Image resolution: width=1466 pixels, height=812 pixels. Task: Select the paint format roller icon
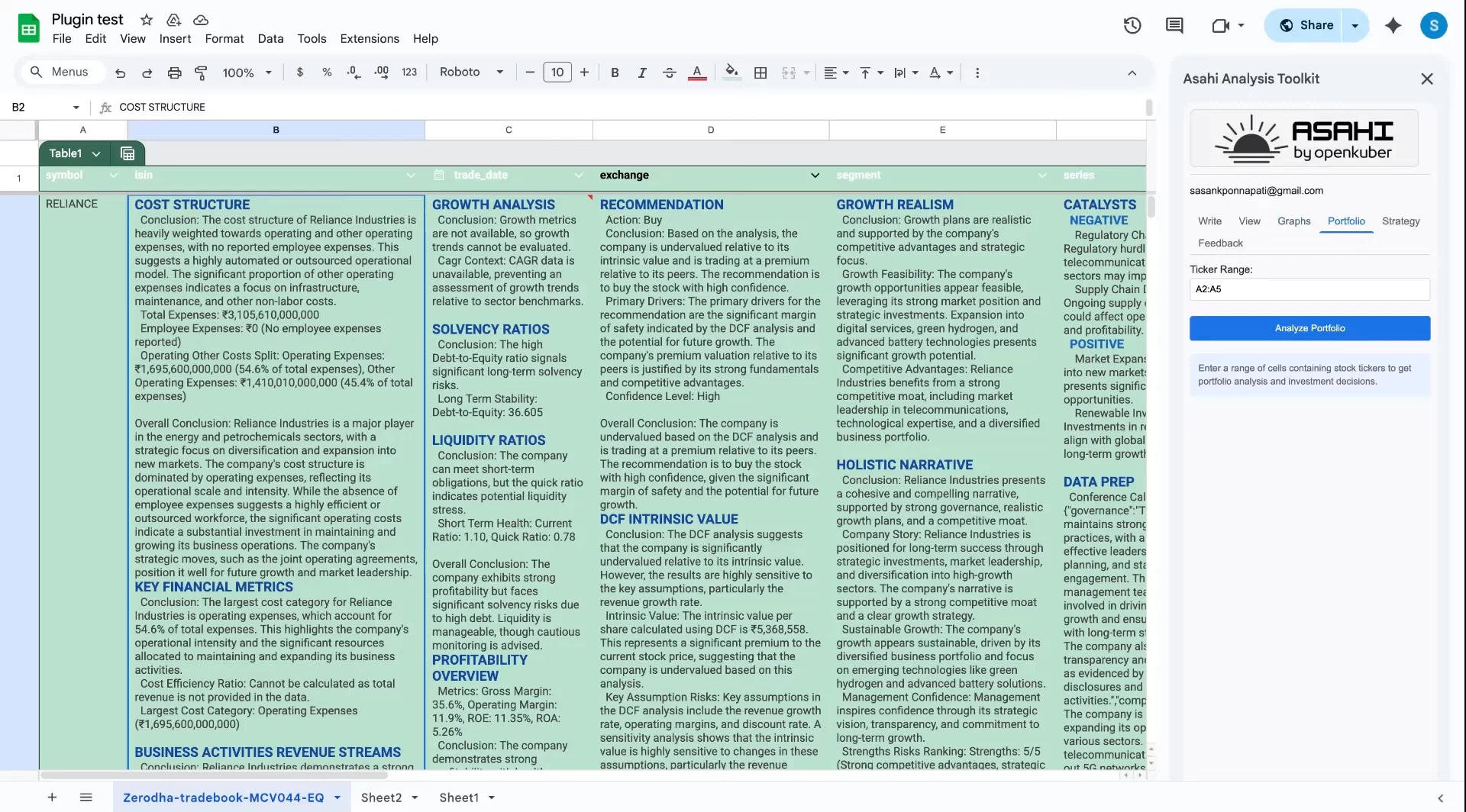[201, 72]
